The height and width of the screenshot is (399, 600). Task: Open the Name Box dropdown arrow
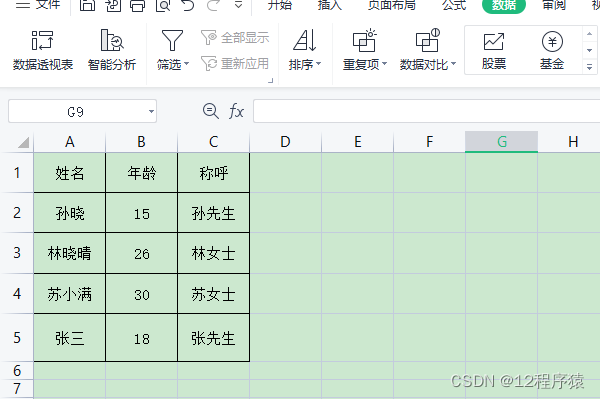tap(152, 111)
